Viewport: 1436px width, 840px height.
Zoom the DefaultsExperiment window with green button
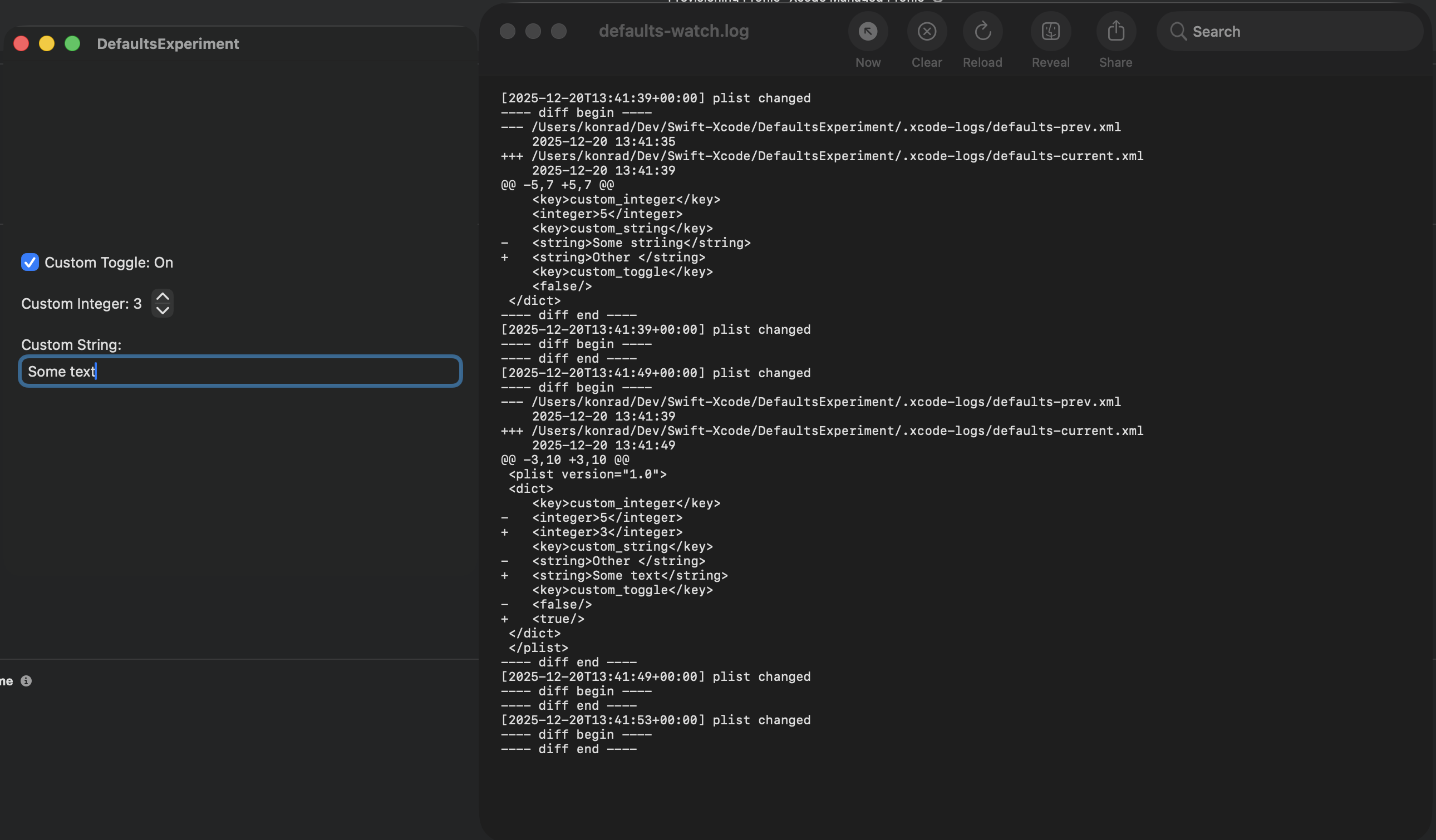tap(72, 44)
